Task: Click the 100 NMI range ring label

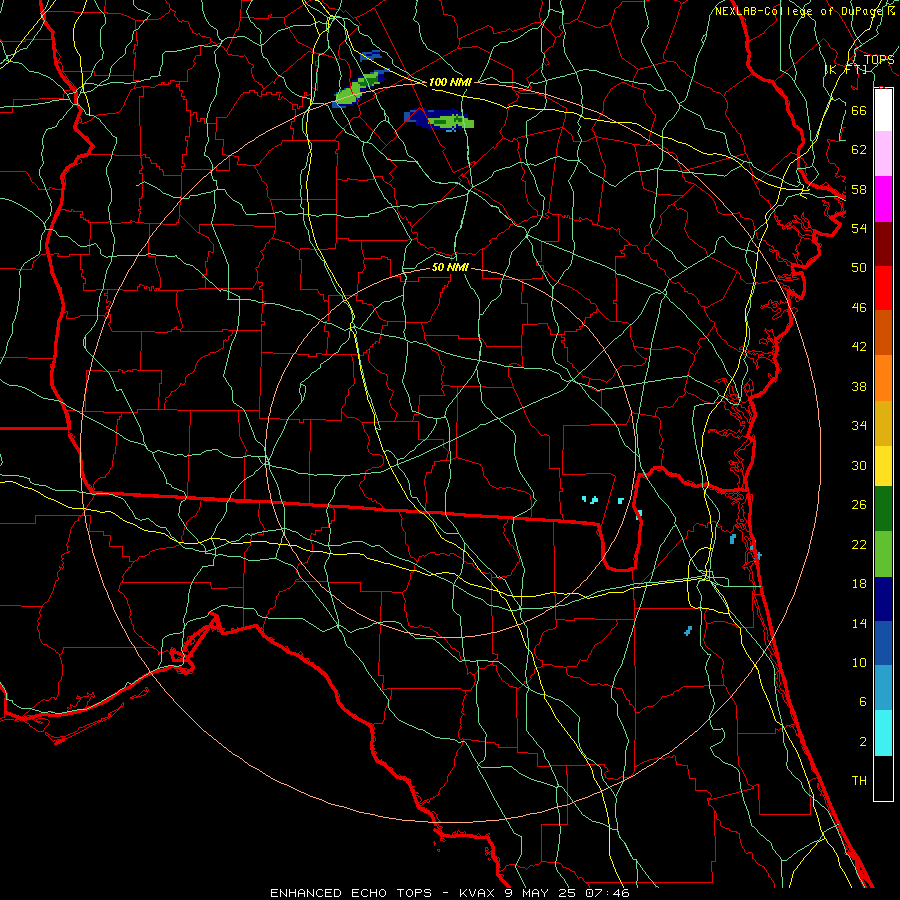Action: pos(450,82)
